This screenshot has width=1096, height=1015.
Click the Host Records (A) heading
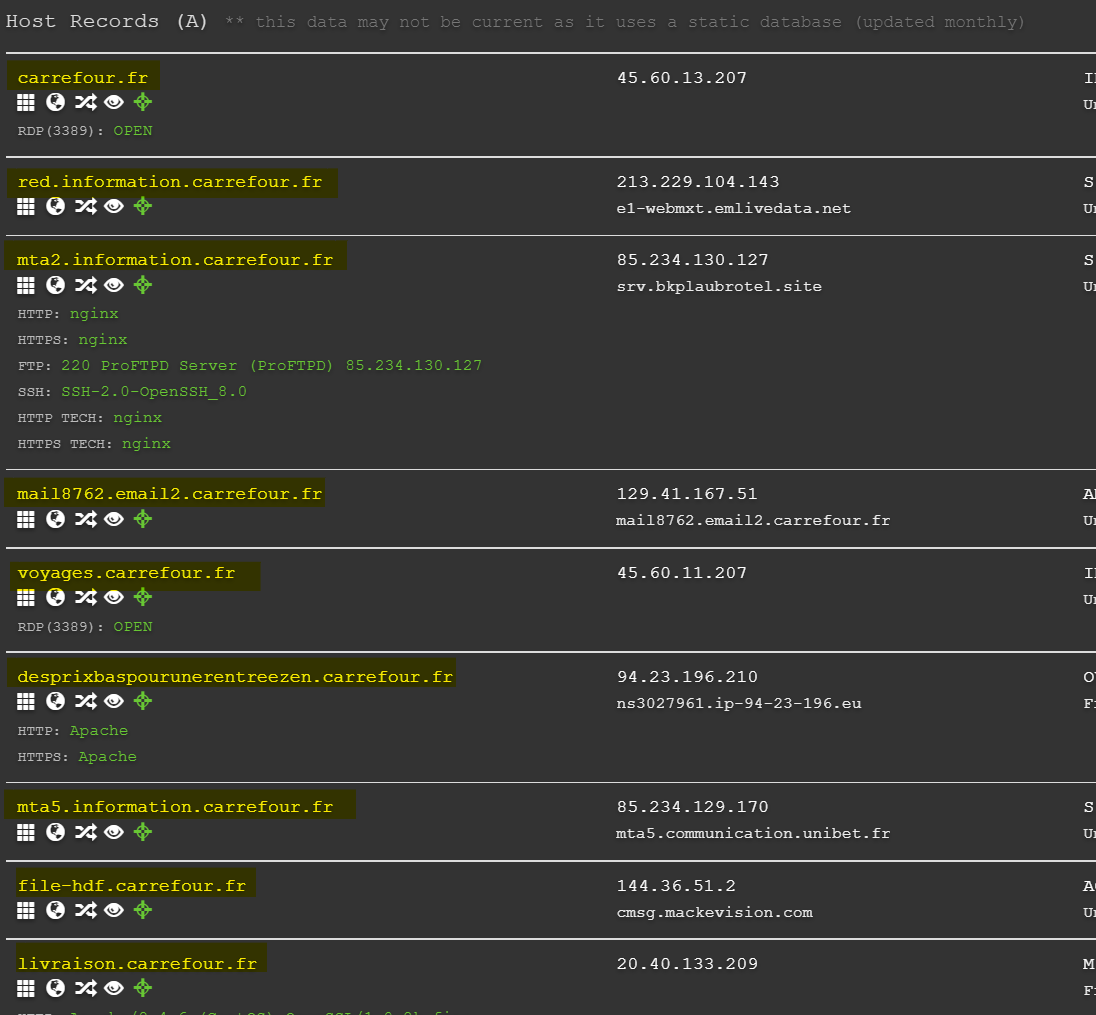pos(106,21)
